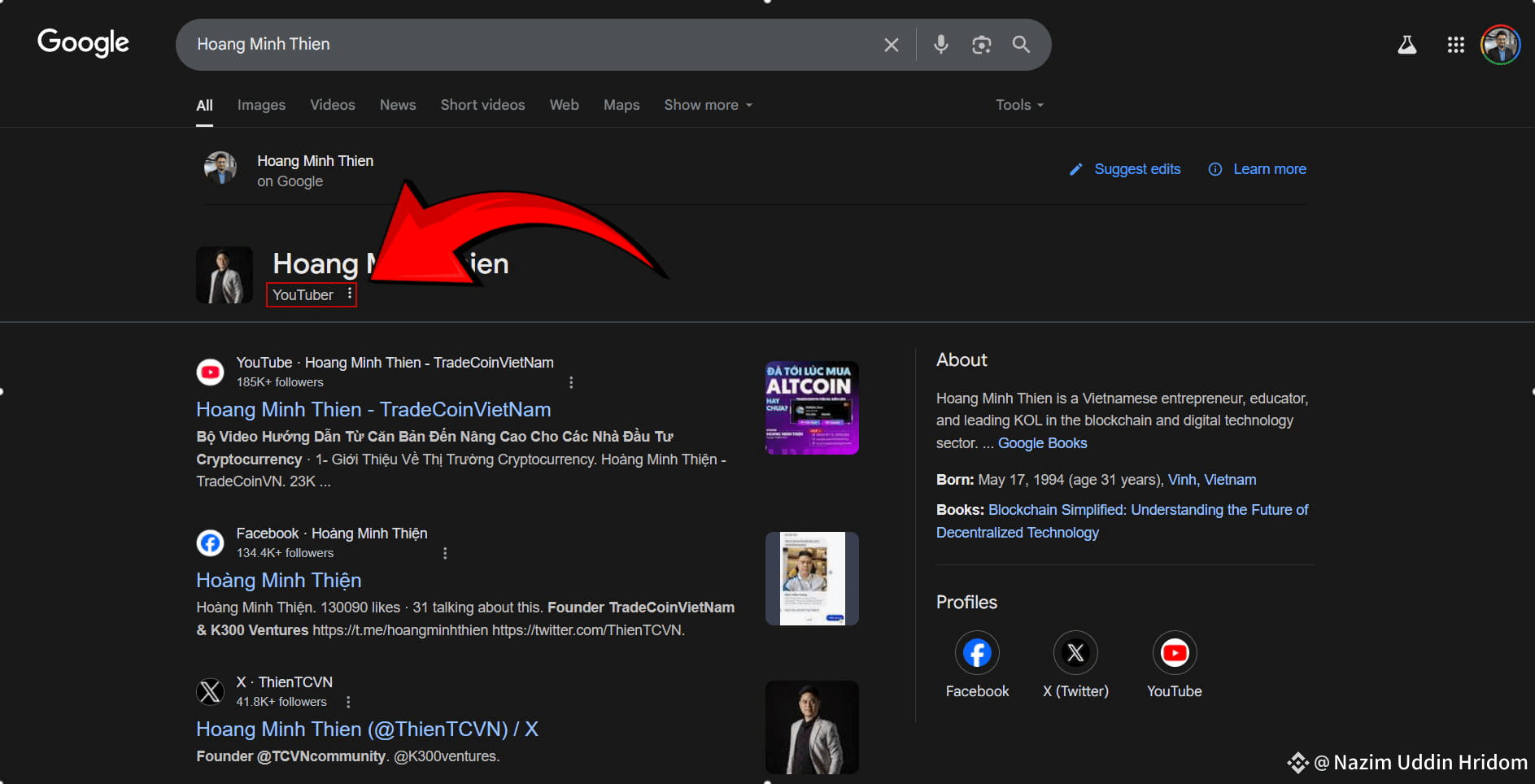Expand the Show more filter menu
Screen dimensions: 1535x784
pyautogui.click(x=708, y=105)
